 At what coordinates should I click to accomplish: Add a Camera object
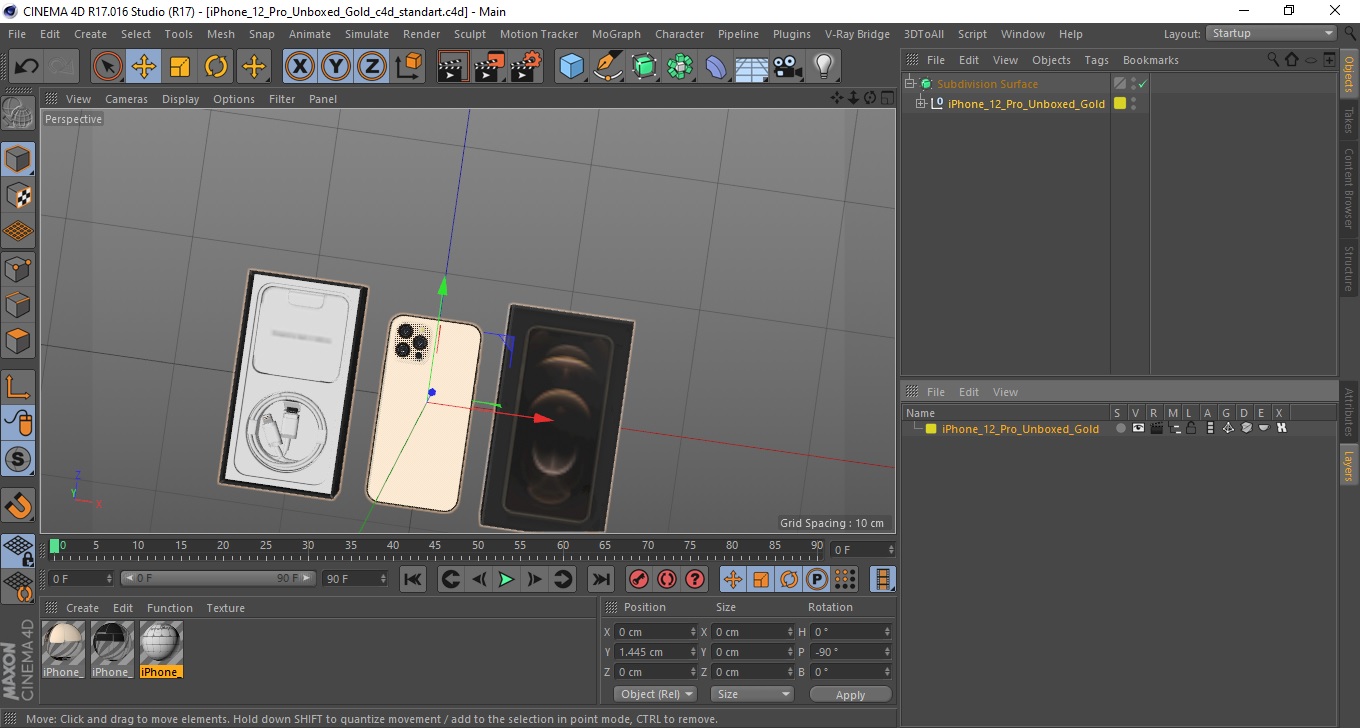[787, 67]
